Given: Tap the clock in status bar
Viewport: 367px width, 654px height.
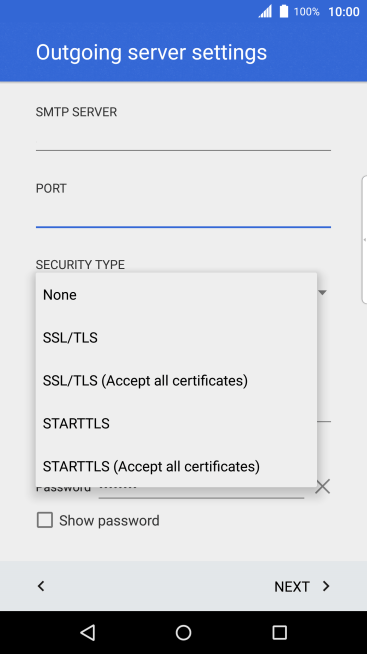Looking at the screenshot, I should click(x=344, y=12).
